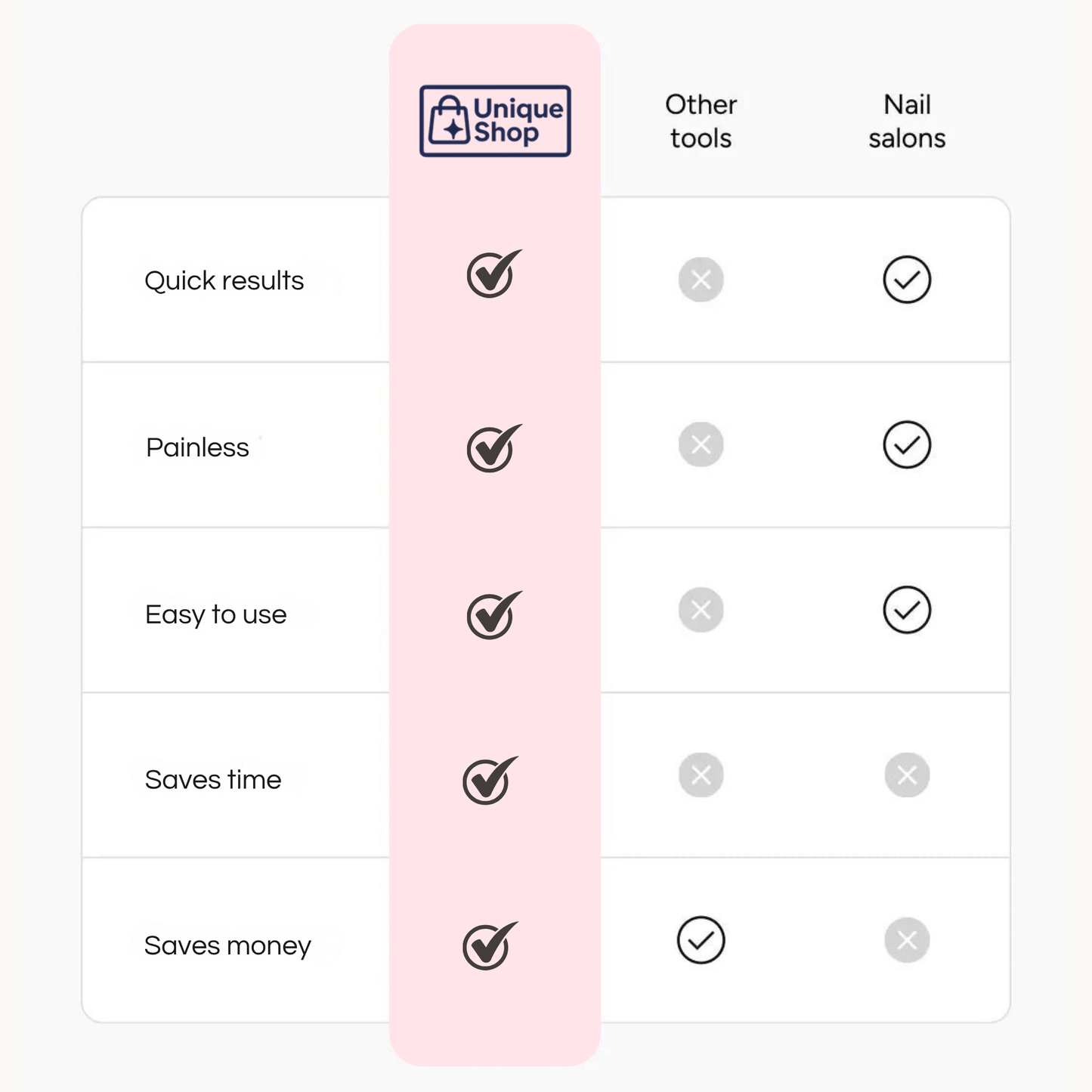
Task: Click Other tools checkmark for Saves money
Action: coord(701,940)
